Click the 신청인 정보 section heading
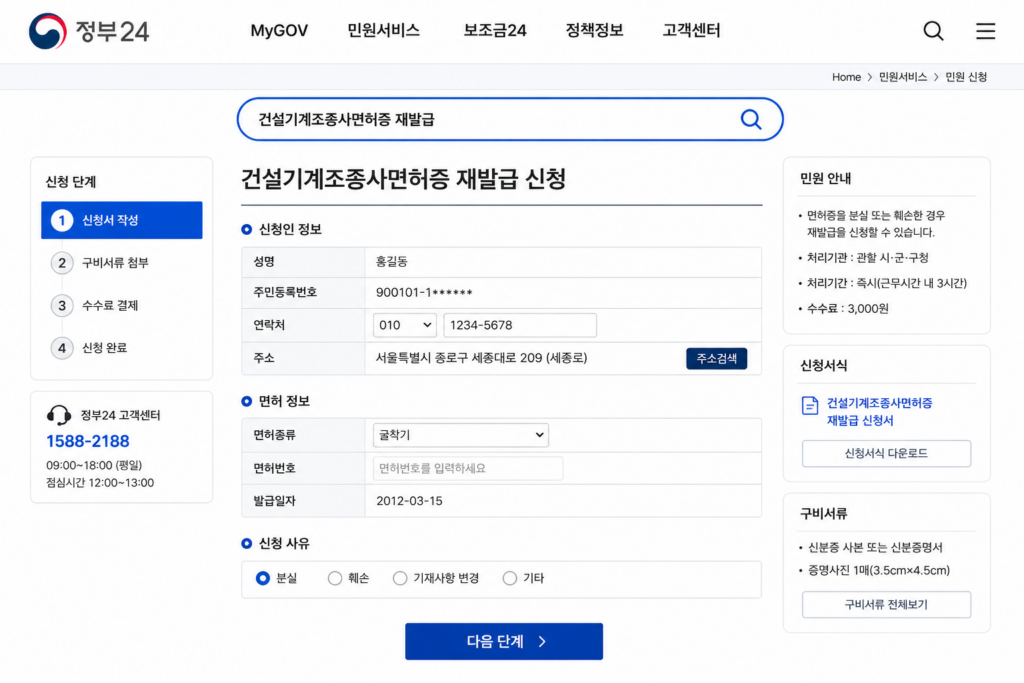 [x=290, y=229]
